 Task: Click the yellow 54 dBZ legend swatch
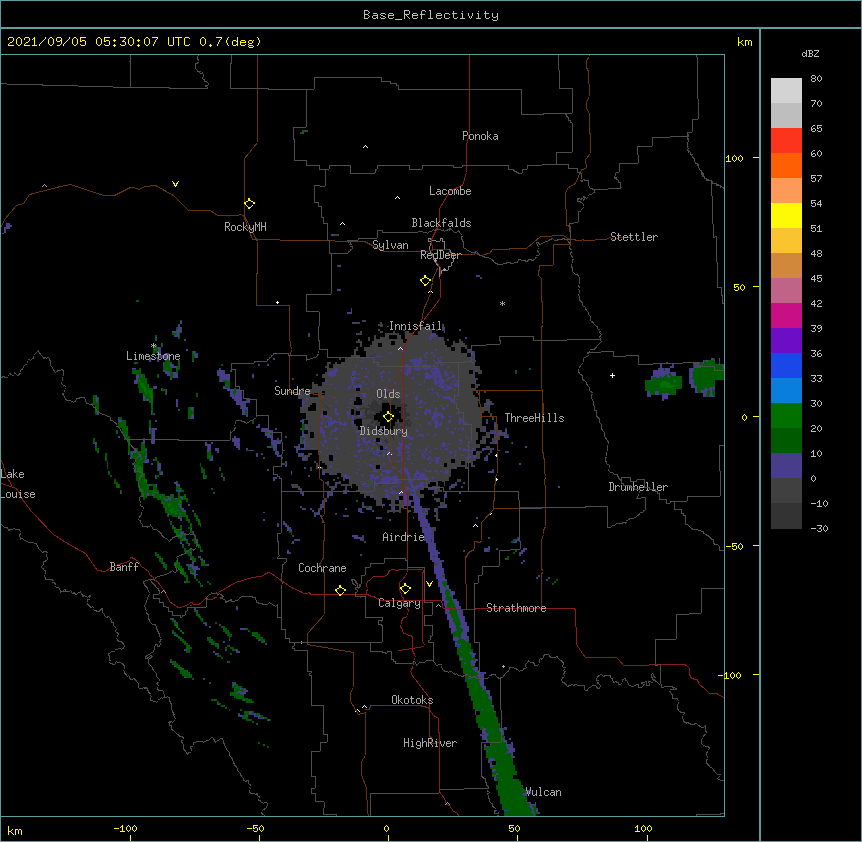[786, 215]
